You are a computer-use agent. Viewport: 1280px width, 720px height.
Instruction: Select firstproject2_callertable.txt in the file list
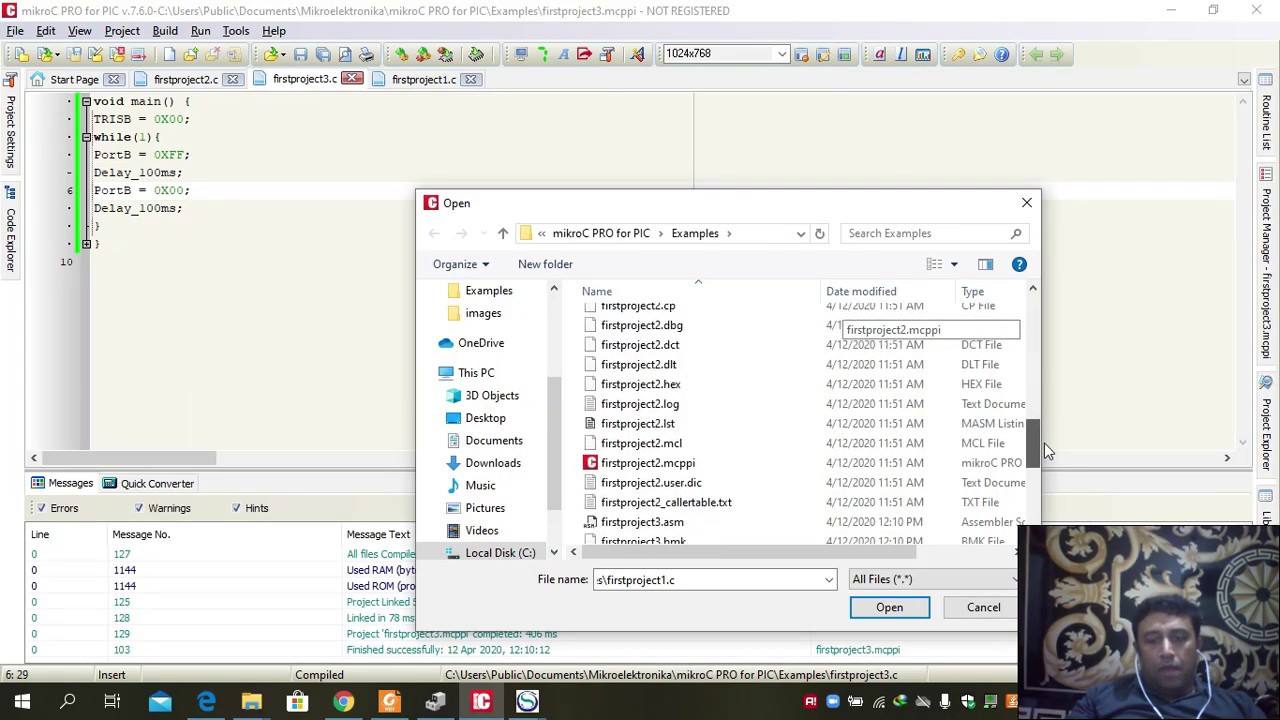[666, 502]
